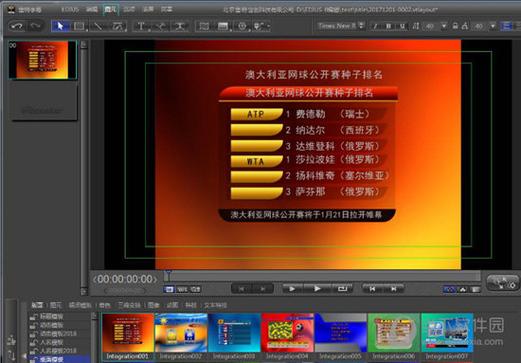Select the Integration001 template thumbnail
Viewport: 521px width, 363px height.
(128, 337)
